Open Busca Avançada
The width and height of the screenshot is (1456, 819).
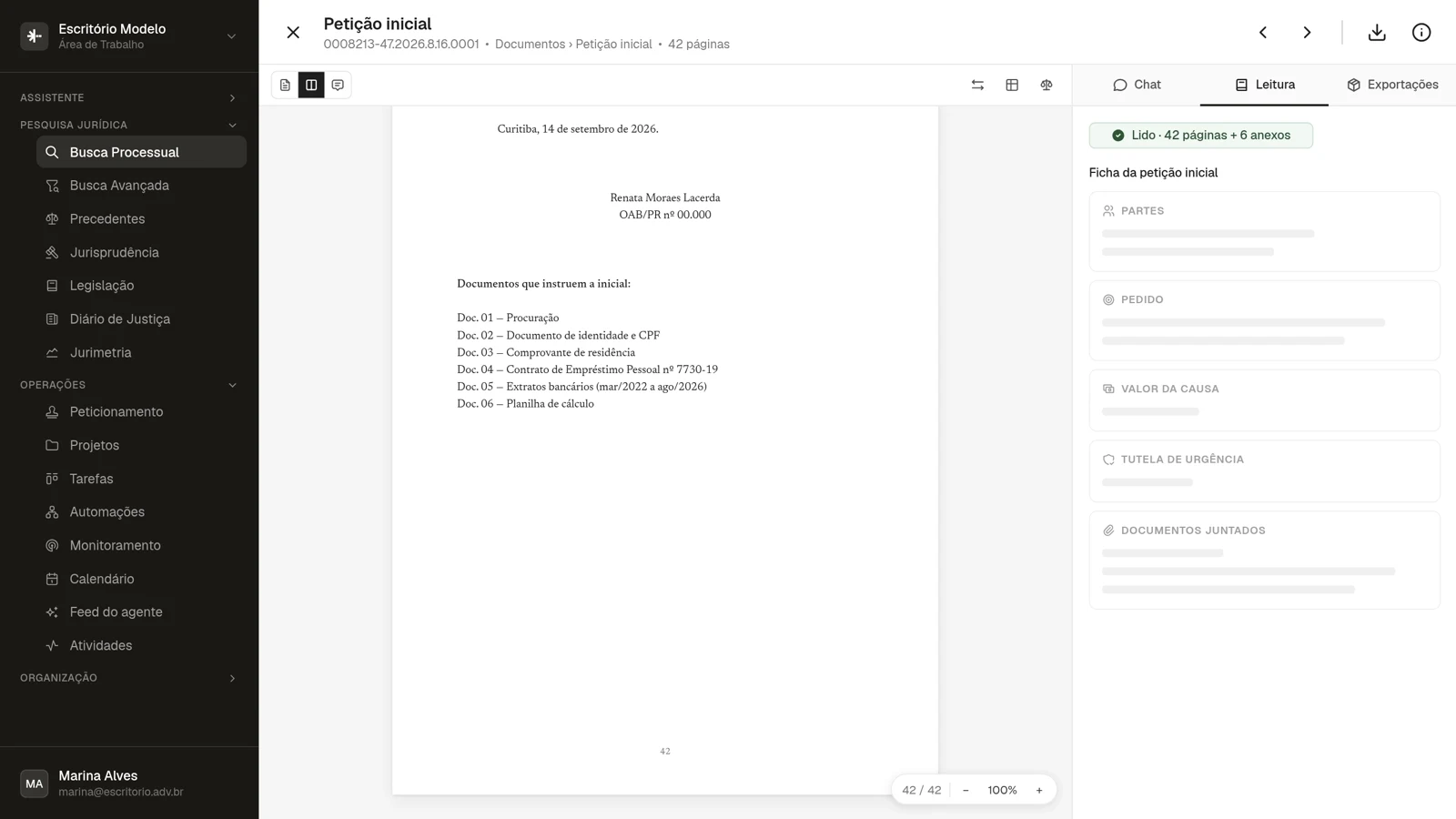[x=141, y=186]
